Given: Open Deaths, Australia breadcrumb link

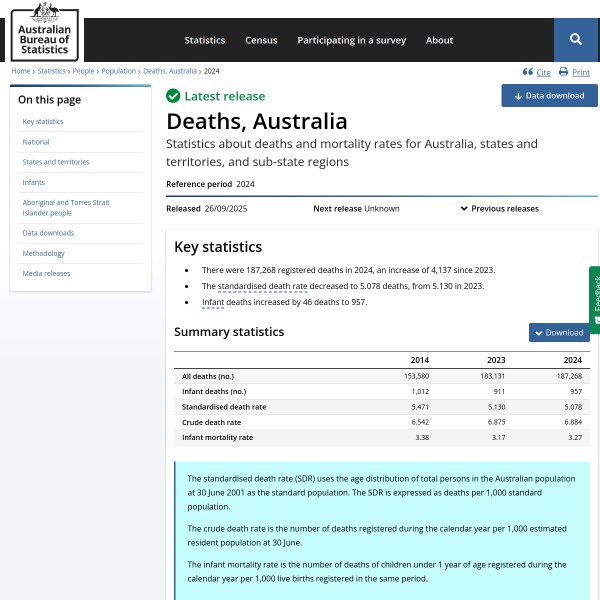Looking at the screenshot, I should click(x=170, y=72).
